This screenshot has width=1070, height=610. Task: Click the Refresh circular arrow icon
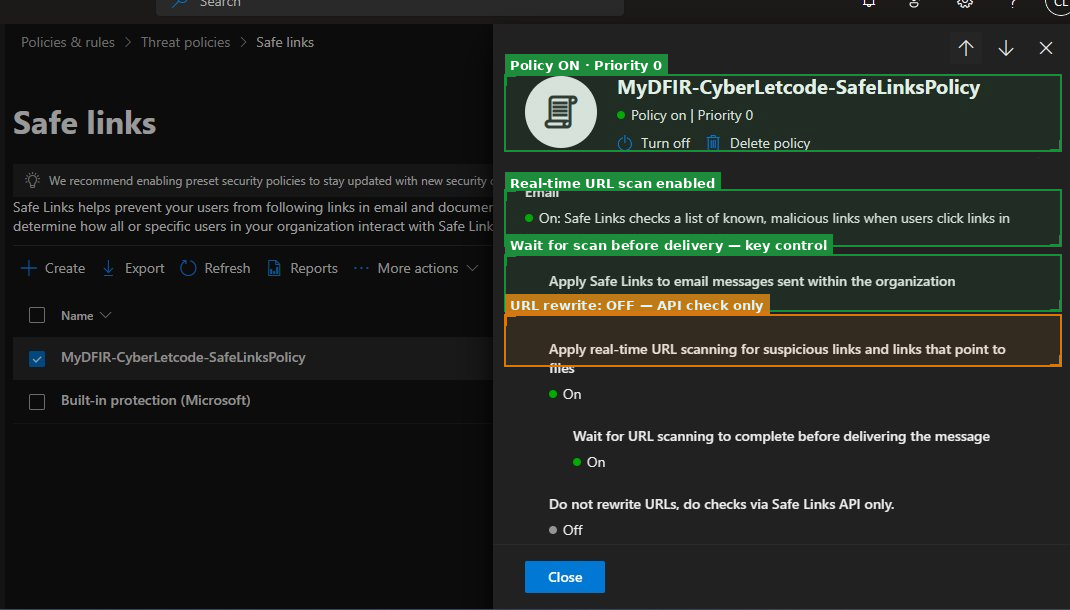click(188, 268)
